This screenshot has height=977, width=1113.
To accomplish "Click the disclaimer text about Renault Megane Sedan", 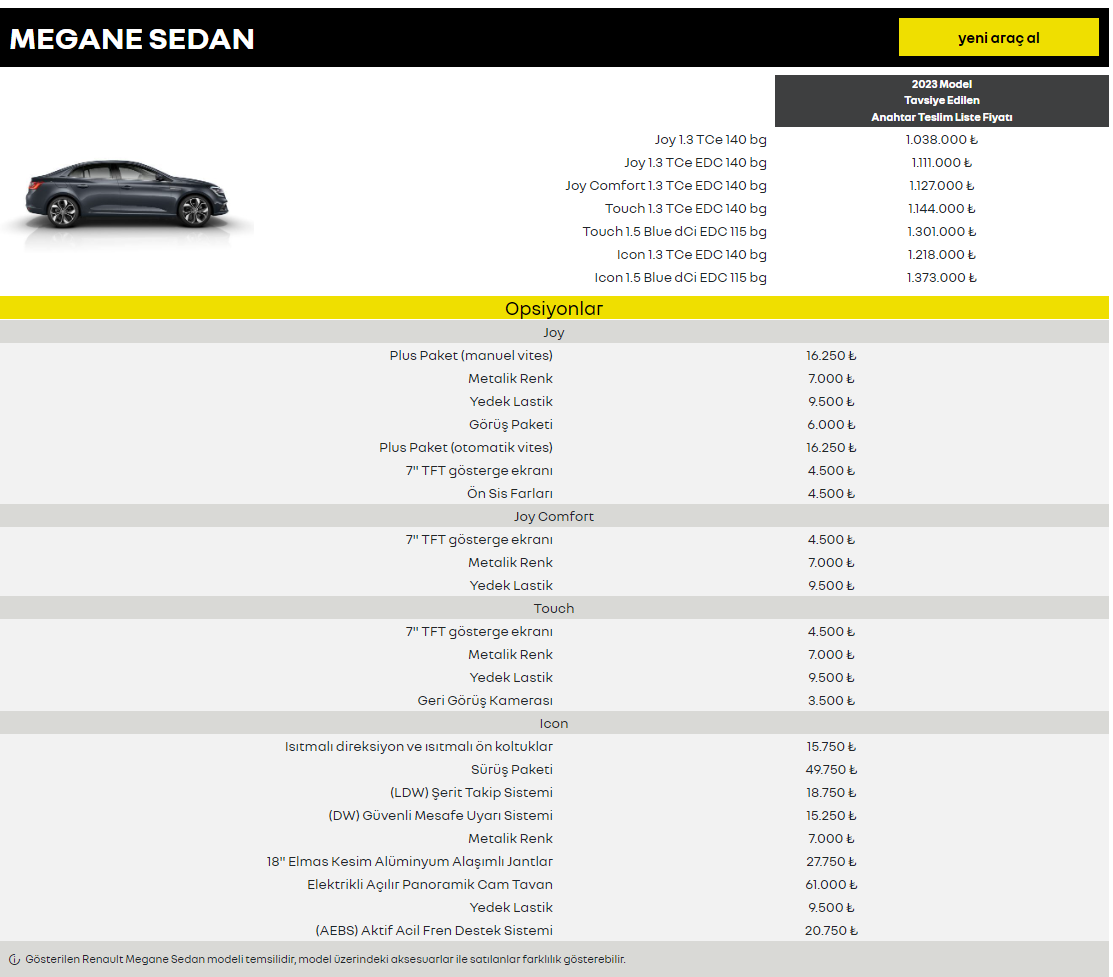I will [325, 959].
